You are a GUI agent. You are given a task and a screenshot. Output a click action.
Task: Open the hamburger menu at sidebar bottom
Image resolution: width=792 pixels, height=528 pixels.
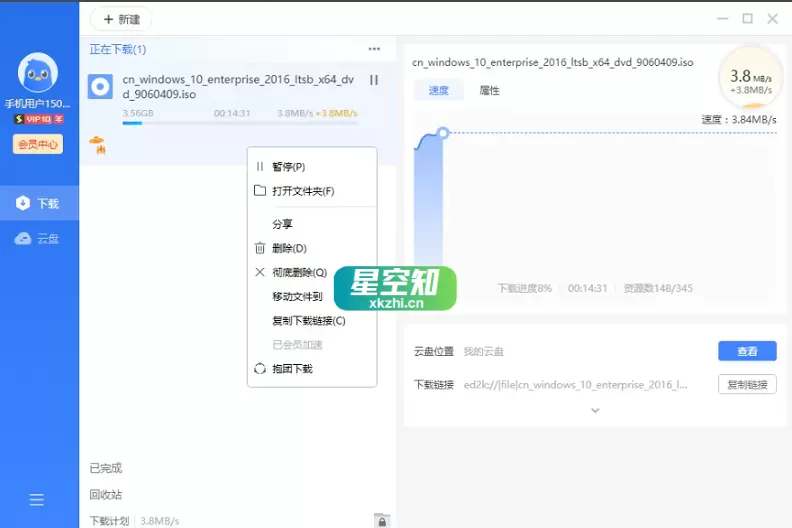(36, 500)
